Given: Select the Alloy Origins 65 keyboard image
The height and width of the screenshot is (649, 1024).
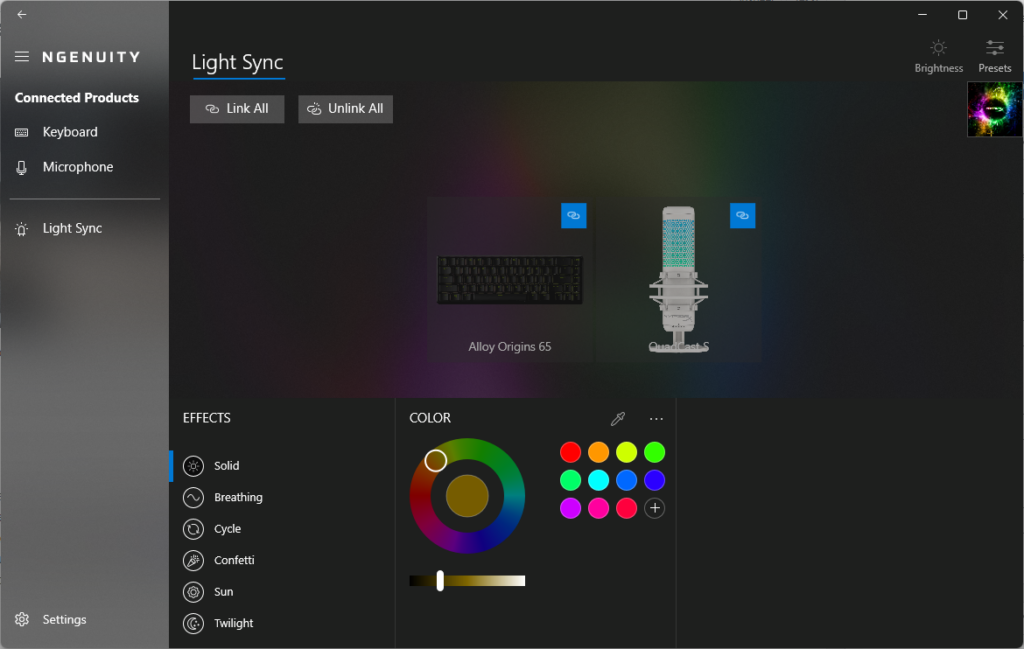Looking at the screenshot, I should (509, 280).
